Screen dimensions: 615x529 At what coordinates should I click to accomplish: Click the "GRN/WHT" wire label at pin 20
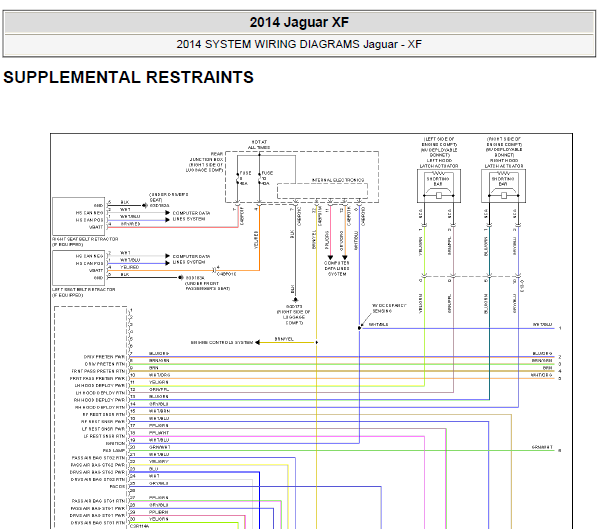click(x=160, y=447)
